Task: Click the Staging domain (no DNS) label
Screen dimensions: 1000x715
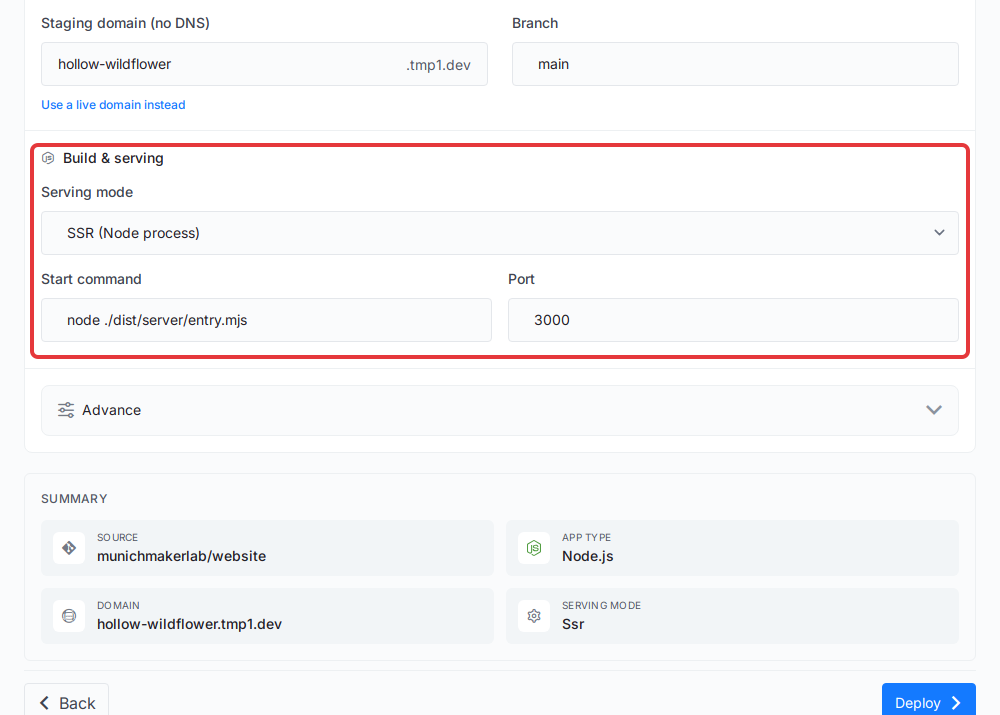Action: click(x=125, y=24)
